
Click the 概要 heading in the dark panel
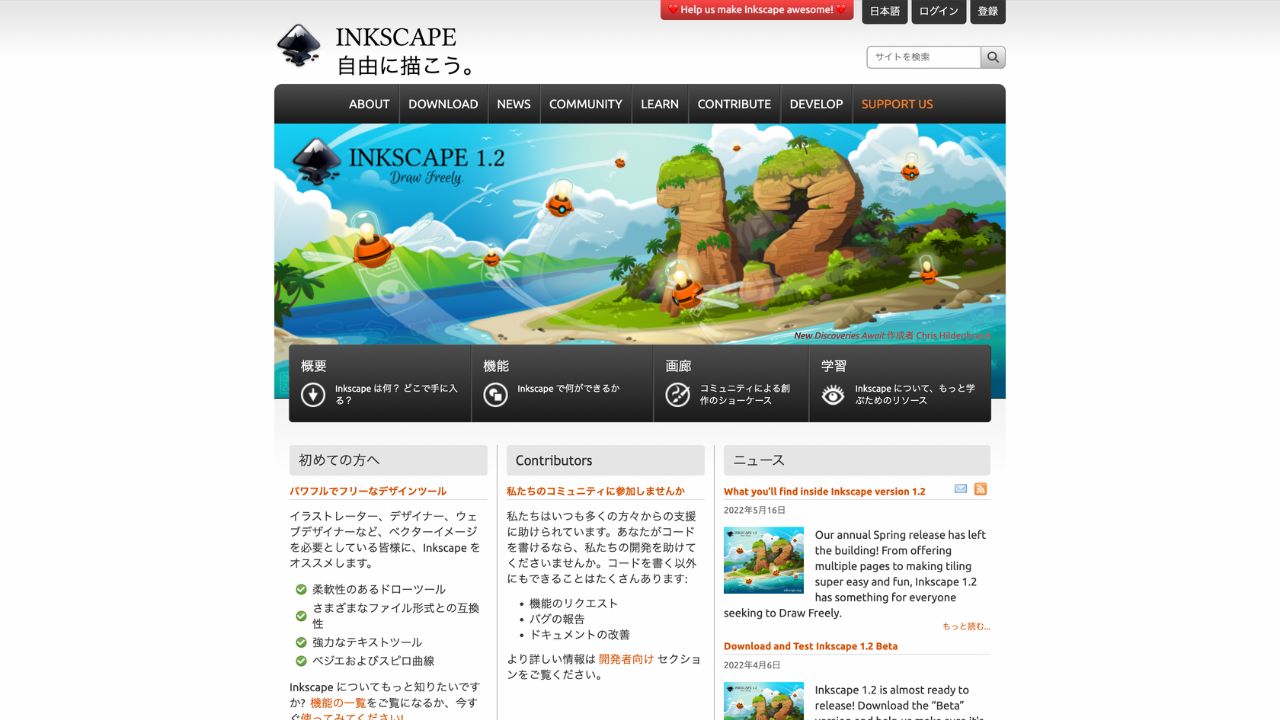[x=314, y=366]
